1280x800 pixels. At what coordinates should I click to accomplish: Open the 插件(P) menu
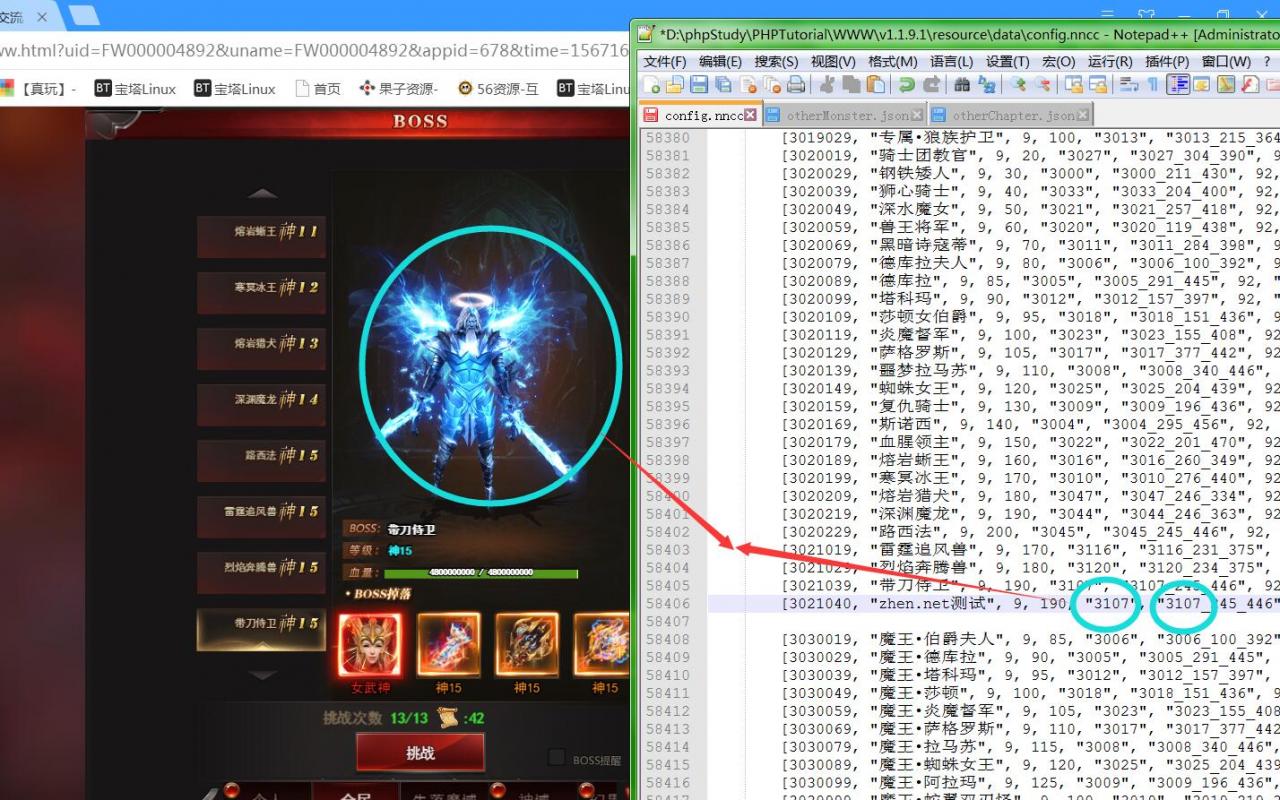click(x=1167, y=61)
